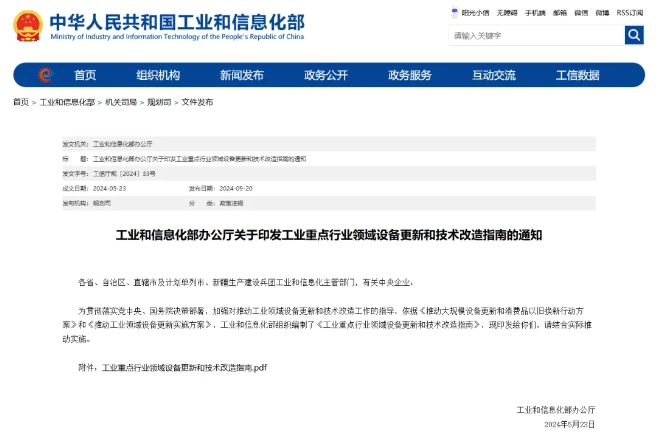This screenshot has width=660, height=440.
Task: Click the 阳光小信 robot mascot icon
Action: pos(455,13)
